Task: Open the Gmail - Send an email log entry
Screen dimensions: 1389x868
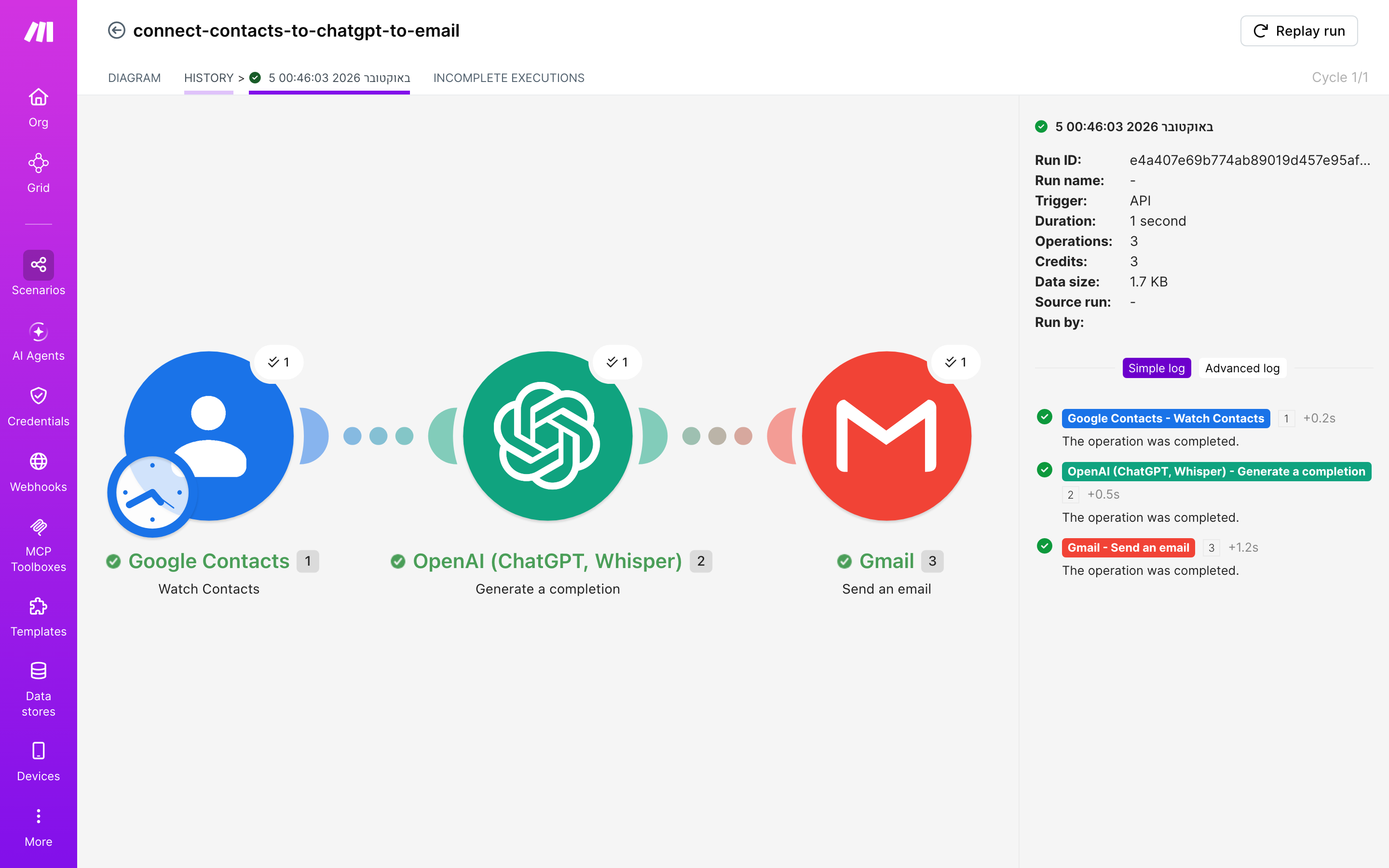Action: 1128,548
